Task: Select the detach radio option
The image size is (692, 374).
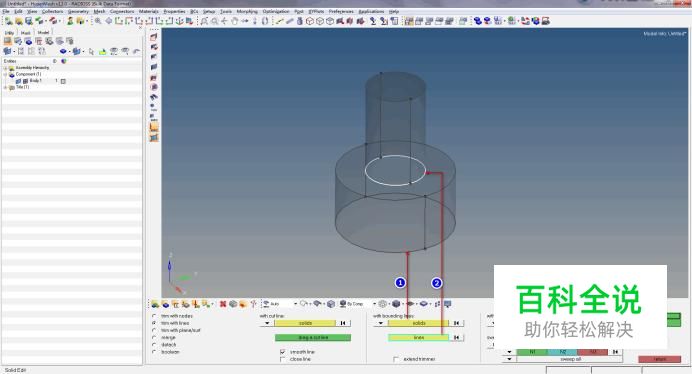Action: [x=154, y=344]
